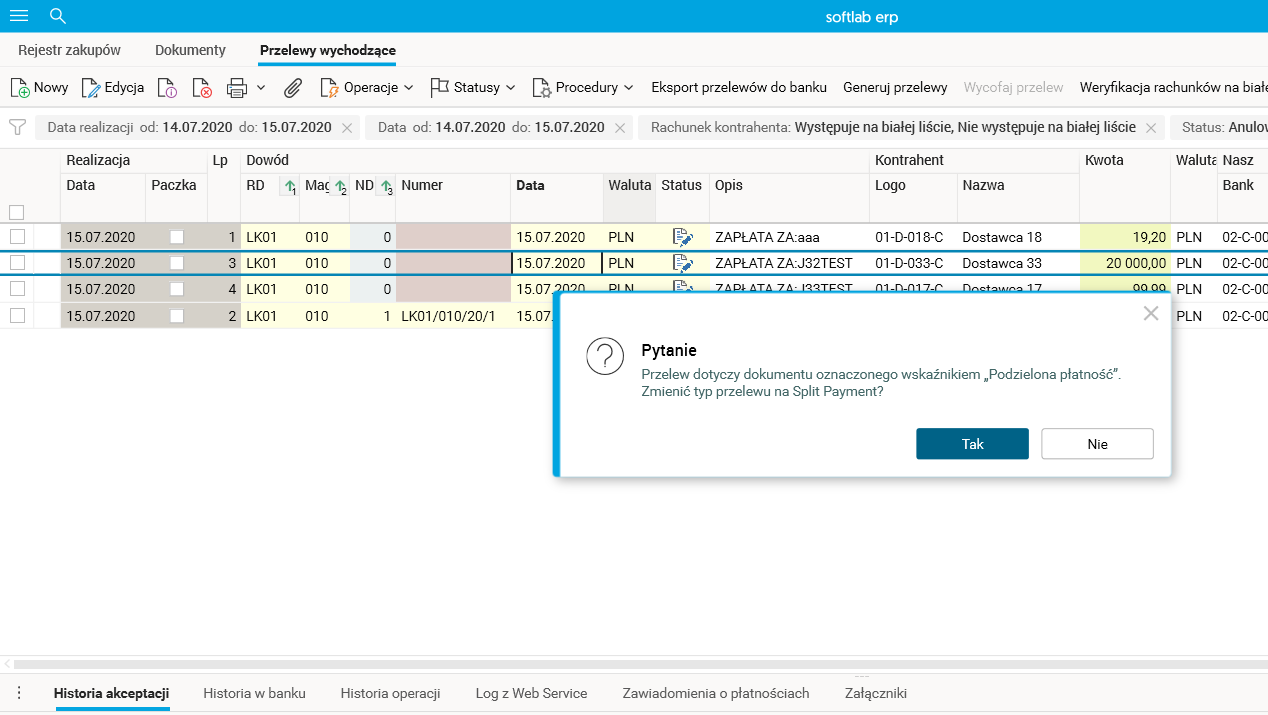The height and width of the screenshot is (715, 1268).
Task: Click status icon in Dostawca 33 row
Action: coord(683,263)
